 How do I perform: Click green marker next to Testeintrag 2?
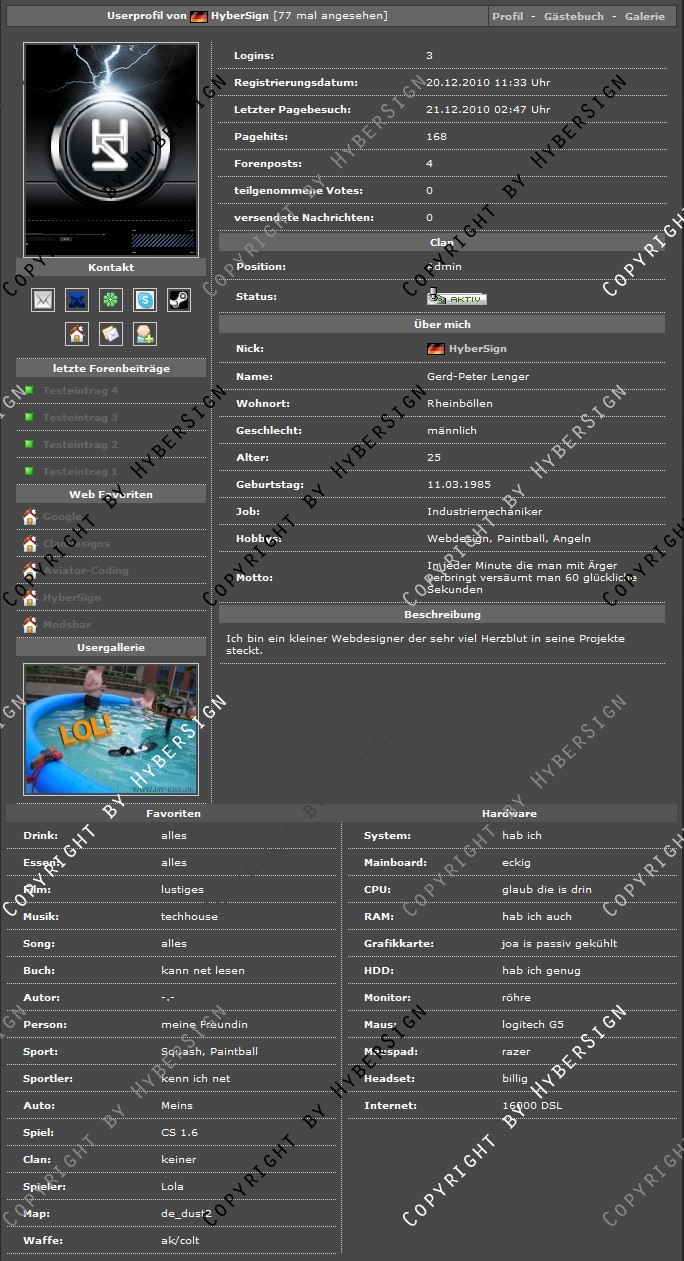(x=30, y=444)
